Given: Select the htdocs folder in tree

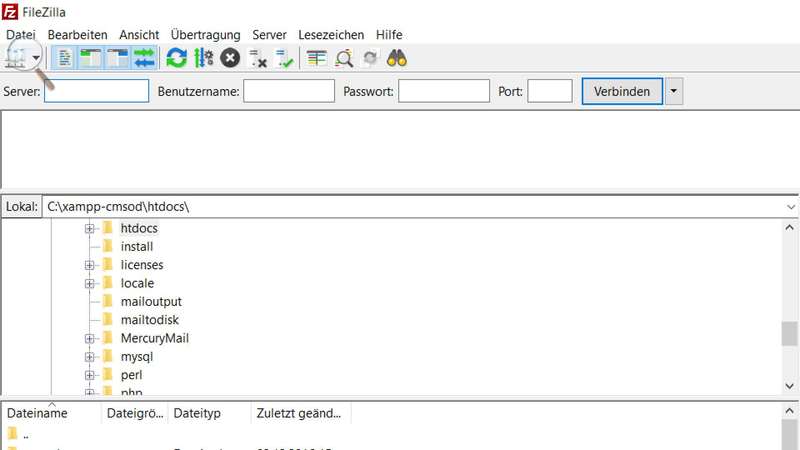Looking at the screenshot, I should (x=139, y=228).
